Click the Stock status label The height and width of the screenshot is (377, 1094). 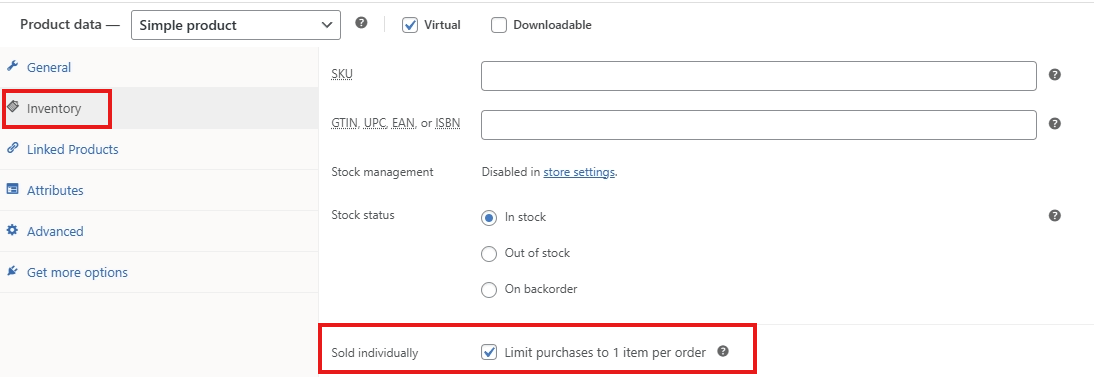(363, 214)
